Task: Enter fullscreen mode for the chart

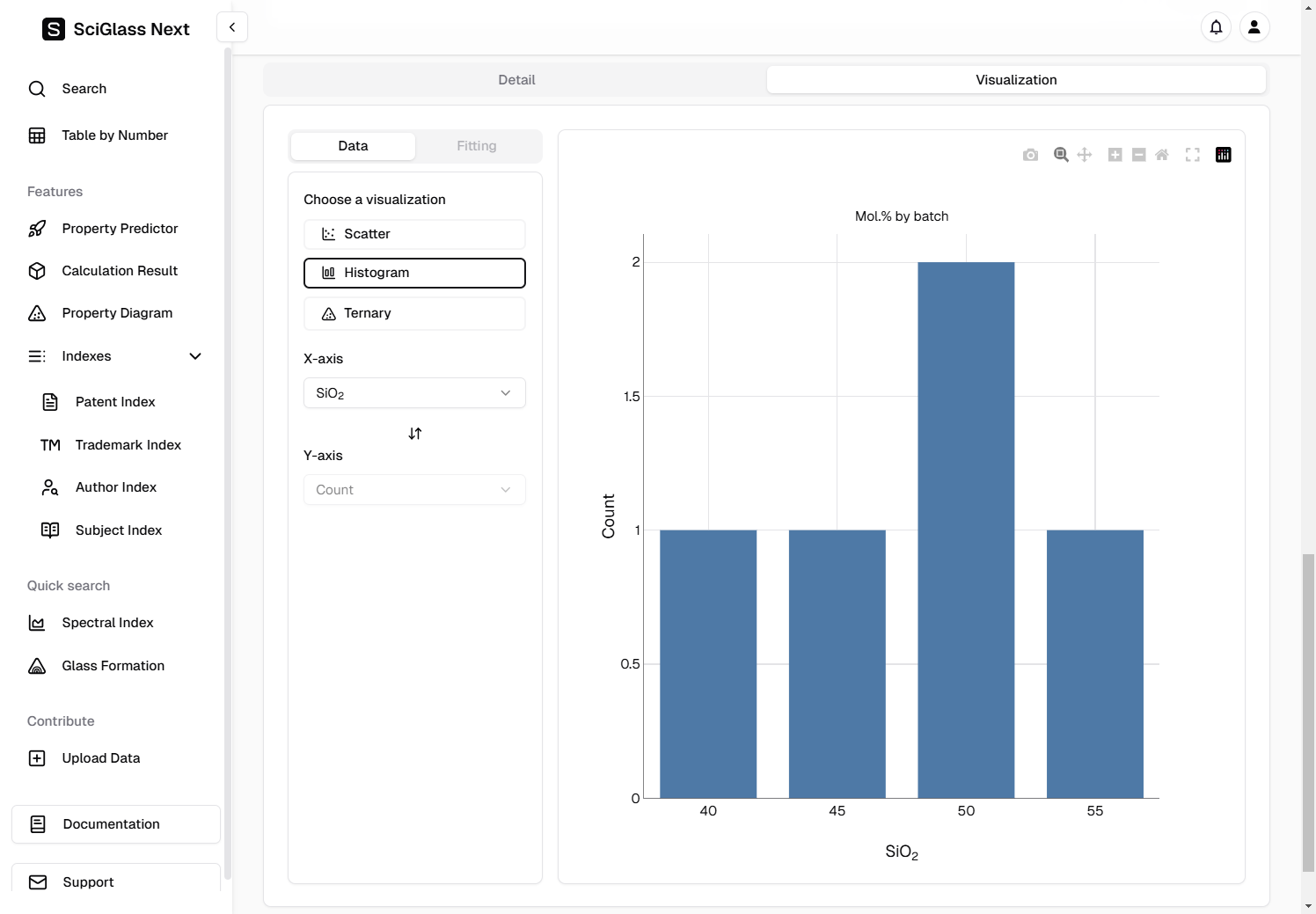Action: (1193, 155)
